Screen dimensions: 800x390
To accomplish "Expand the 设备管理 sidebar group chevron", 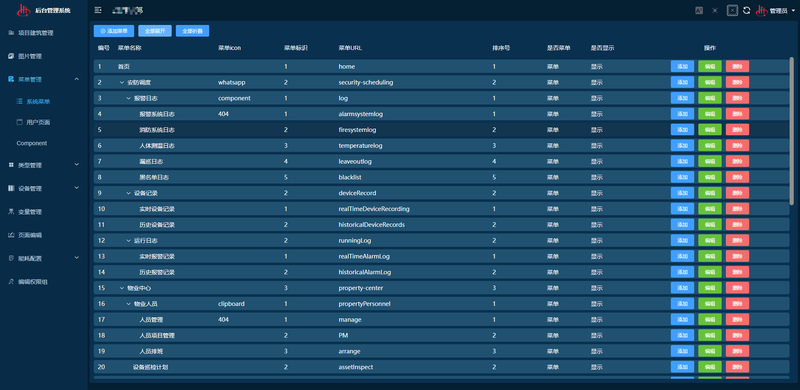I will click(x=77, y=187).
